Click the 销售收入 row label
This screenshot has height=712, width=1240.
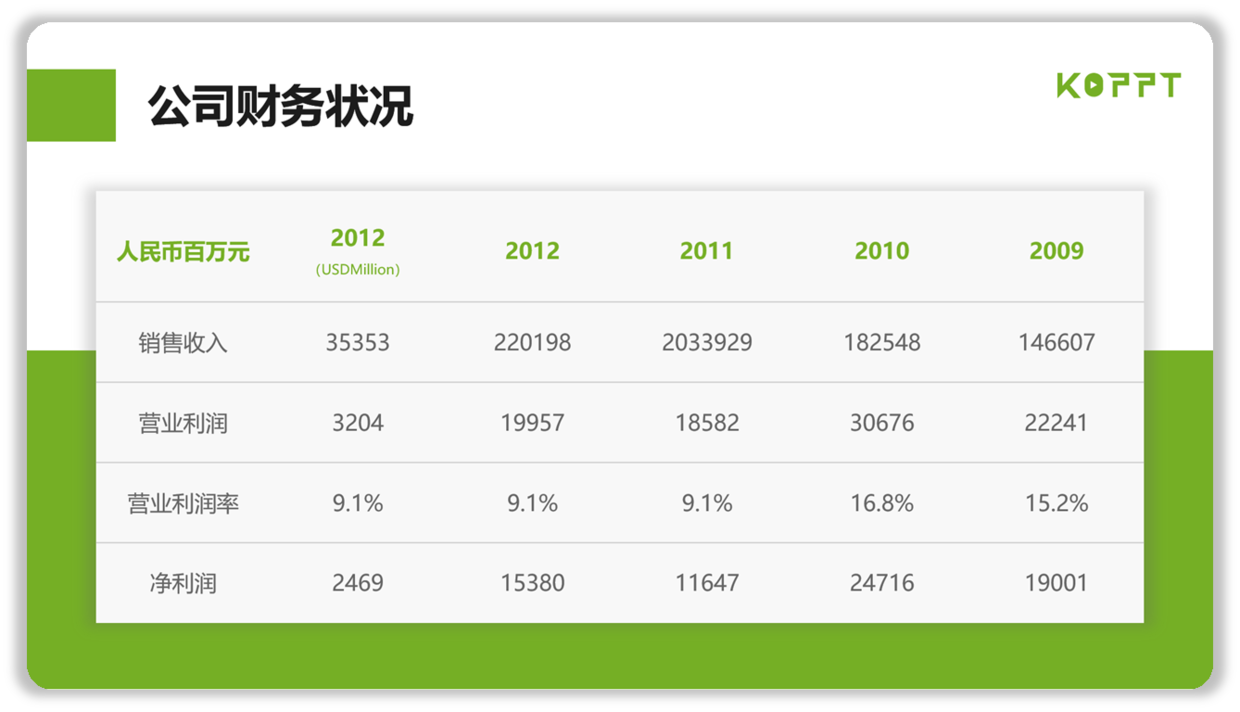[x=183, y=343]
